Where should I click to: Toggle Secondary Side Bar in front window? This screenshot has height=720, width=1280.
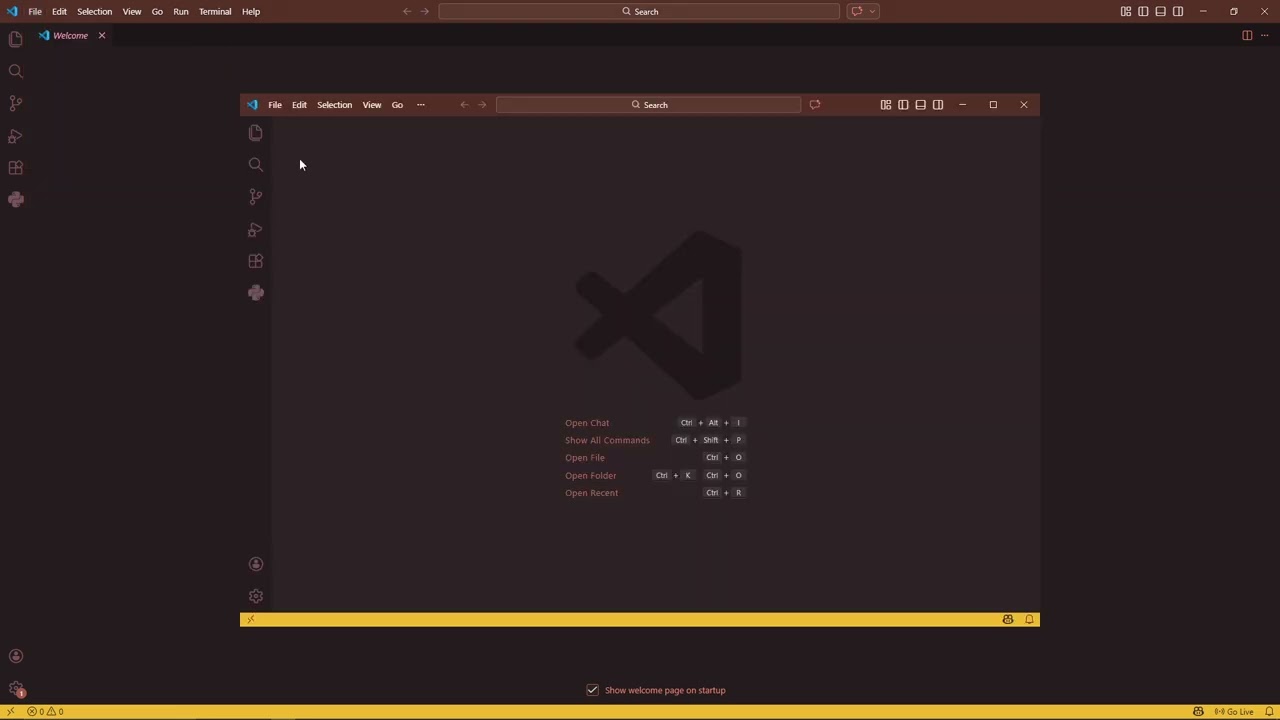coord(938,105)
